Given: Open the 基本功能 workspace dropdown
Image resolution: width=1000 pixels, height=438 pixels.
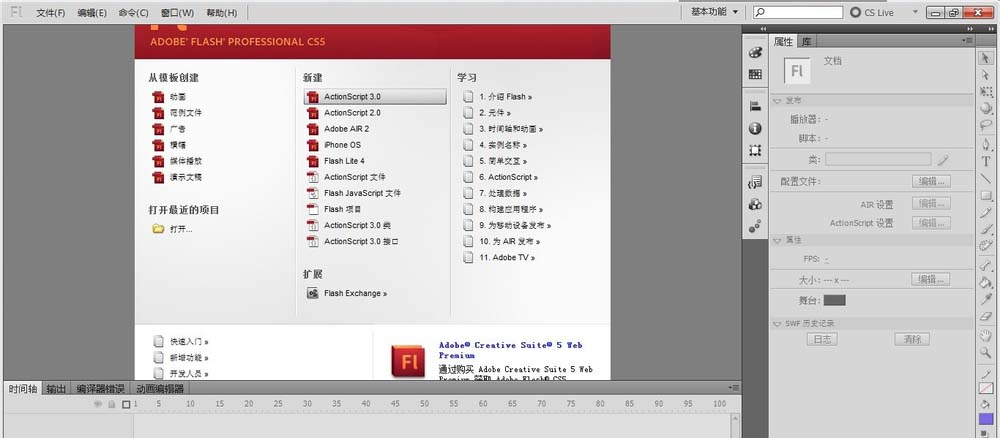Looking at the screenshot, I should point(715,12).
